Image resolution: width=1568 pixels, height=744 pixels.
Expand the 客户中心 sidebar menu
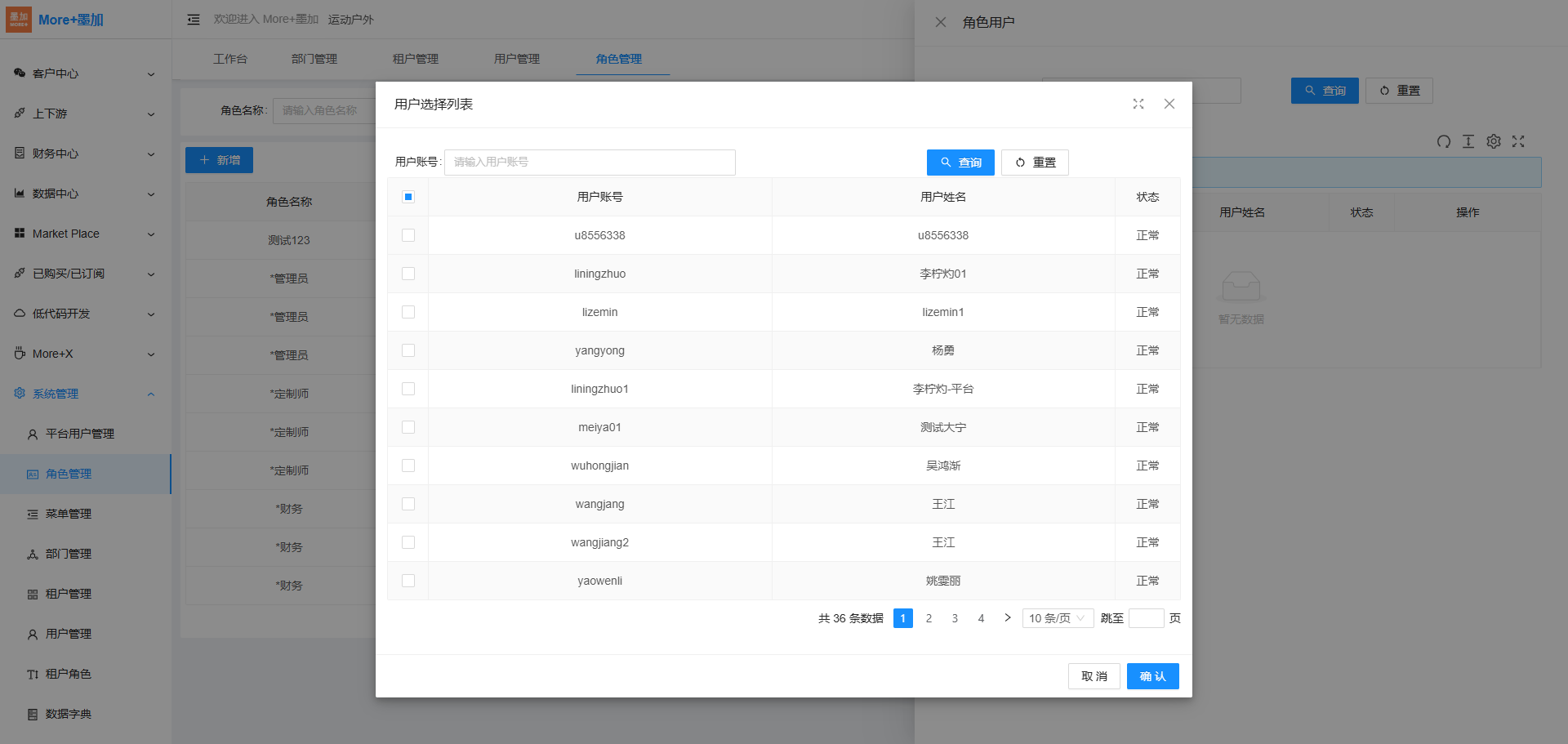click(x=85, y=74)
